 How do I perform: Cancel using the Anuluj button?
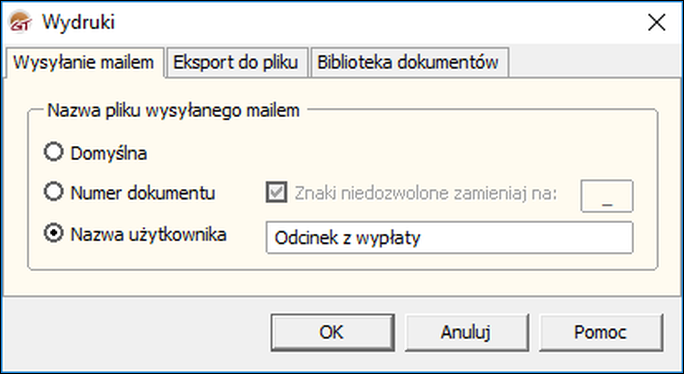(x=467, y=333)
